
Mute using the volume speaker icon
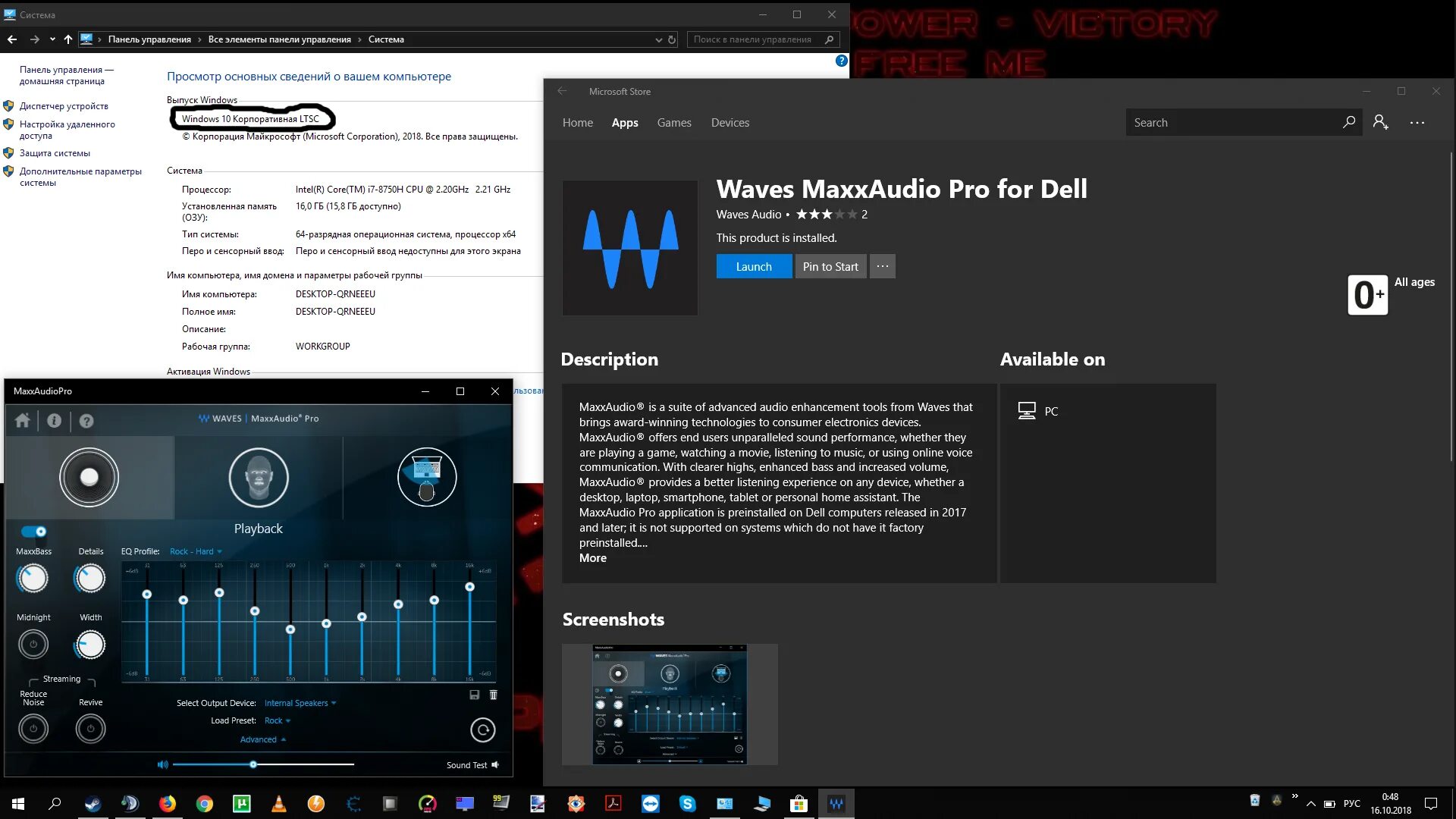tap(162, 764)
